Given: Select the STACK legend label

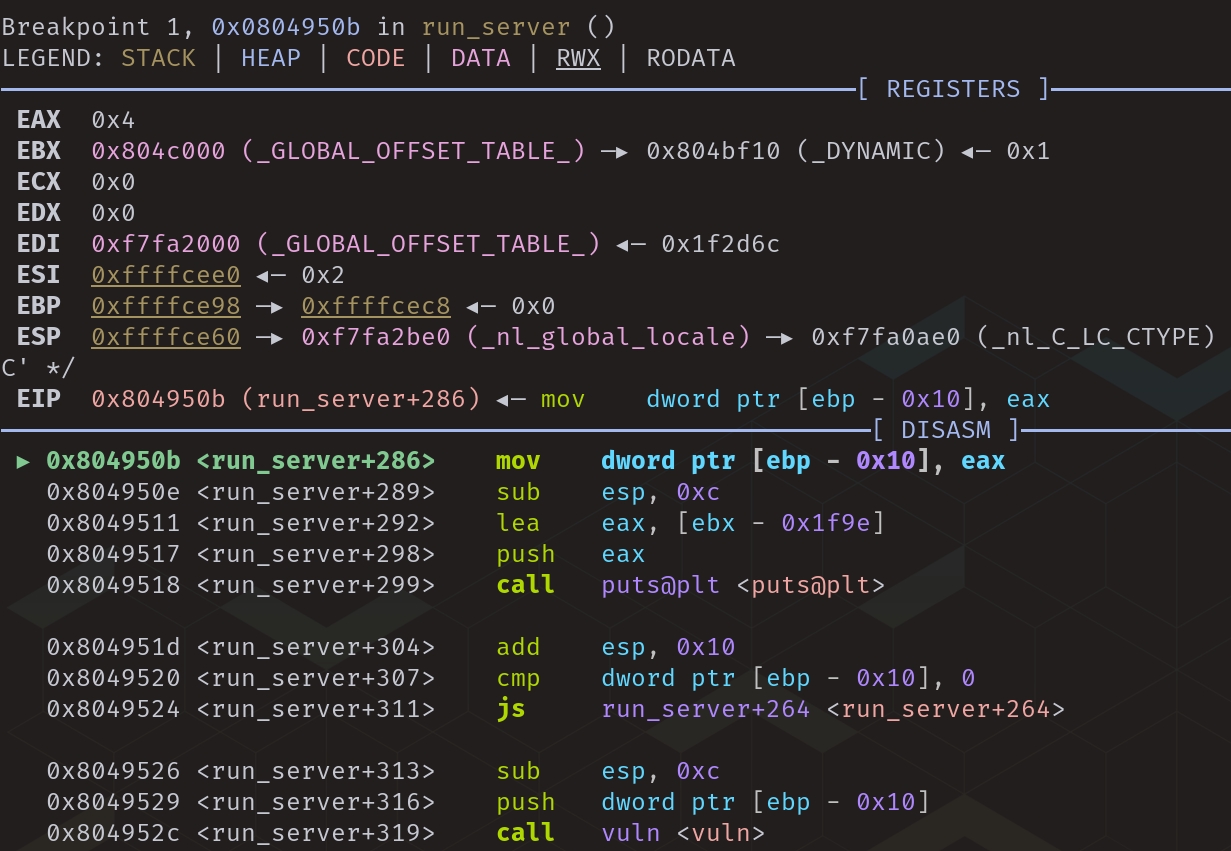Looking at the screenshot, I should point(158,58).
